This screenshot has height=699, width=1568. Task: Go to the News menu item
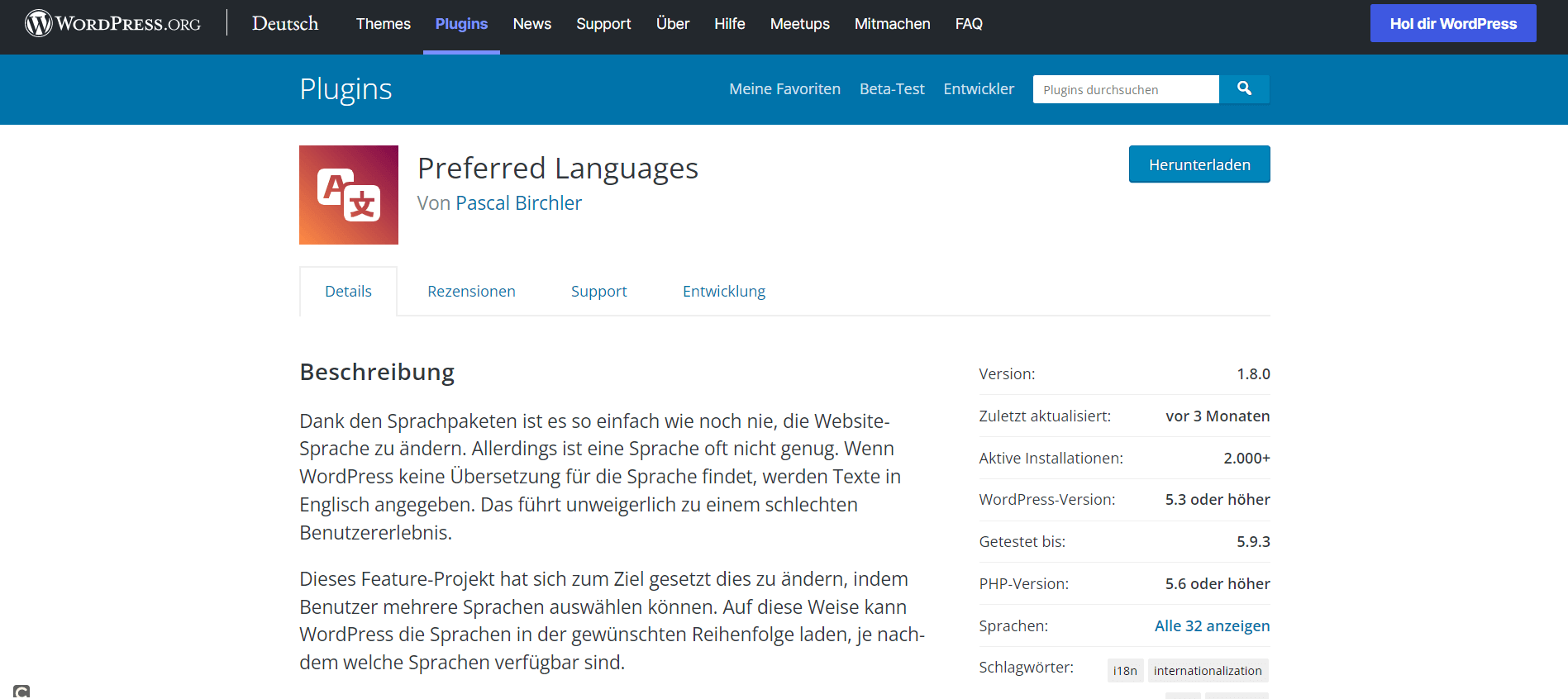click(532, 24)
